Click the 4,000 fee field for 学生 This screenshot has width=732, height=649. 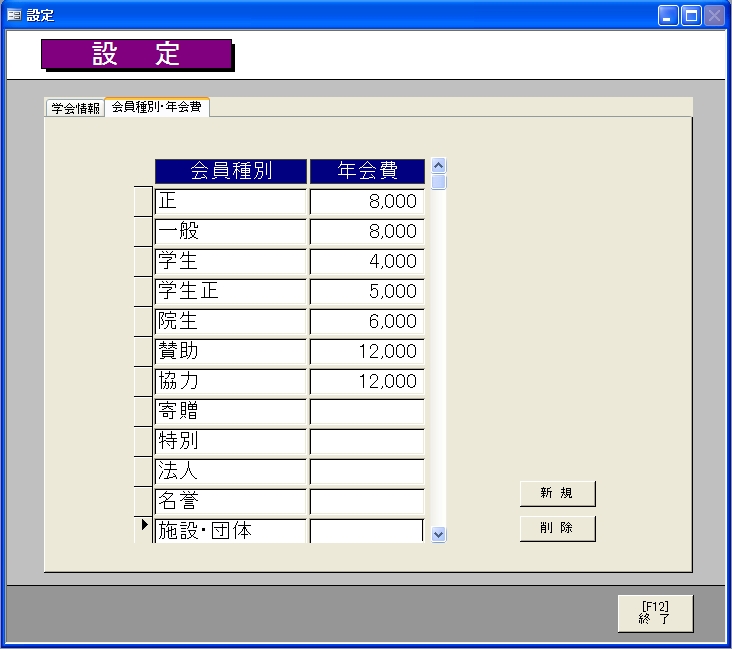367,261
